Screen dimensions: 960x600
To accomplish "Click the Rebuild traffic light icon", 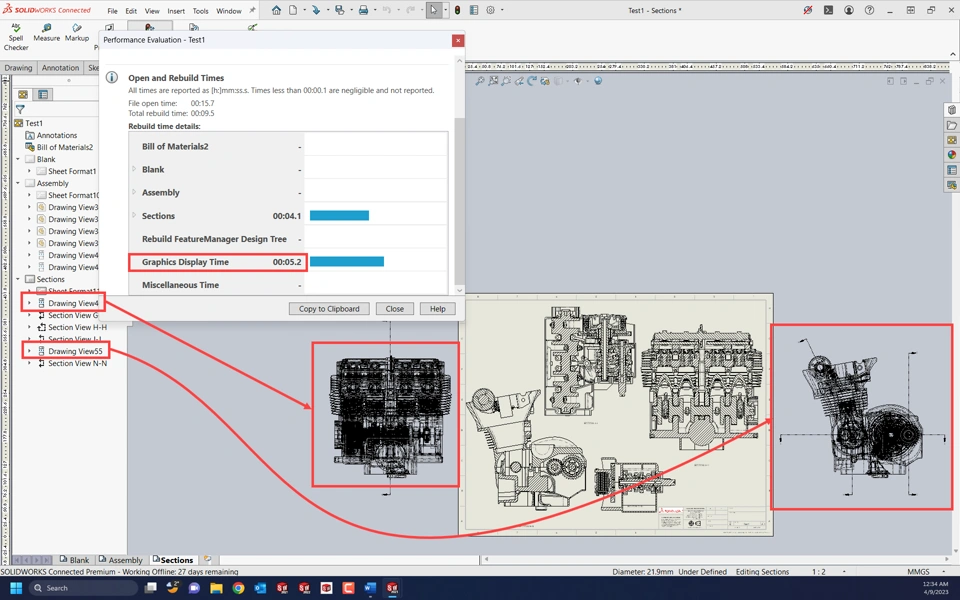I will (x=457, y=10).
